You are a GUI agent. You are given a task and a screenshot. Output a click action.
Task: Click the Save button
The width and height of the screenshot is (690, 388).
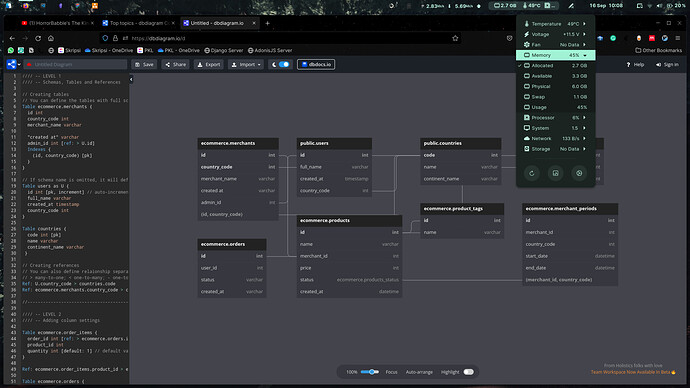(144, 64)
